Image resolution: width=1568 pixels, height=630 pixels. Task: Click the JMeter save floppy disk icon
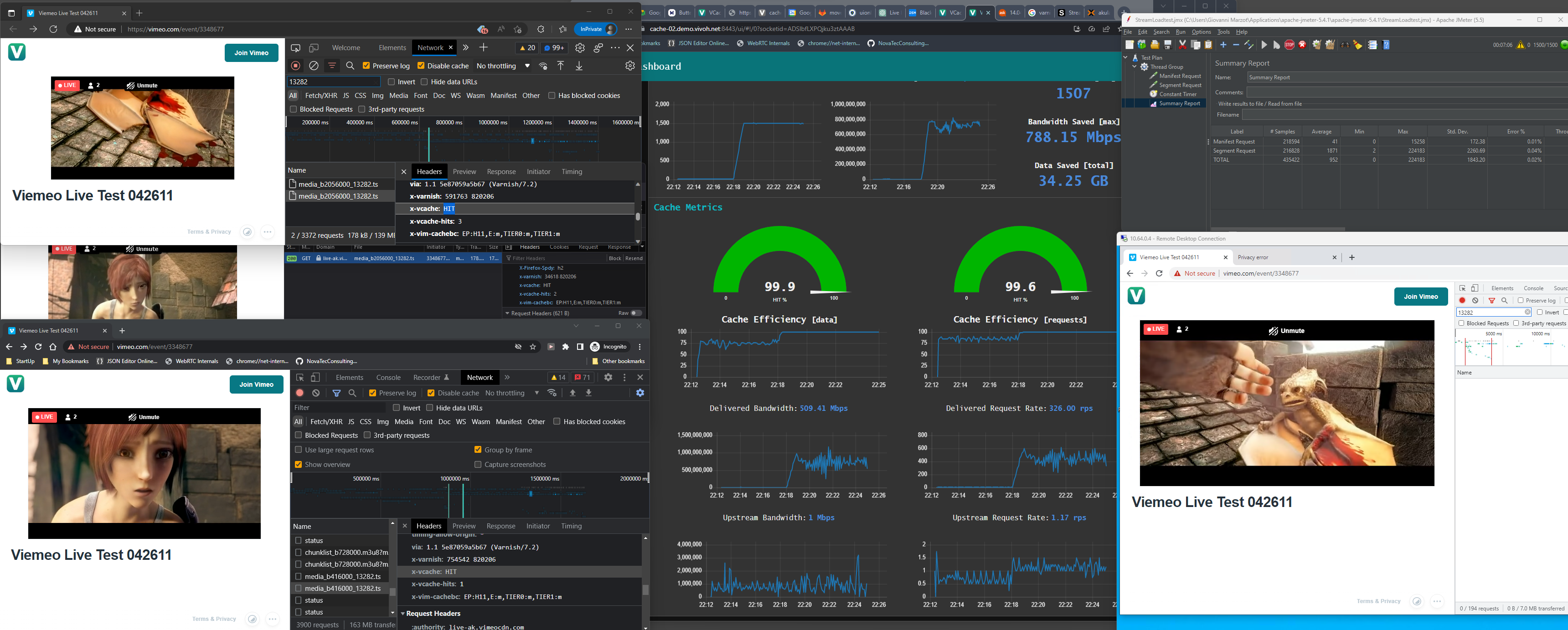point(1168,45)
